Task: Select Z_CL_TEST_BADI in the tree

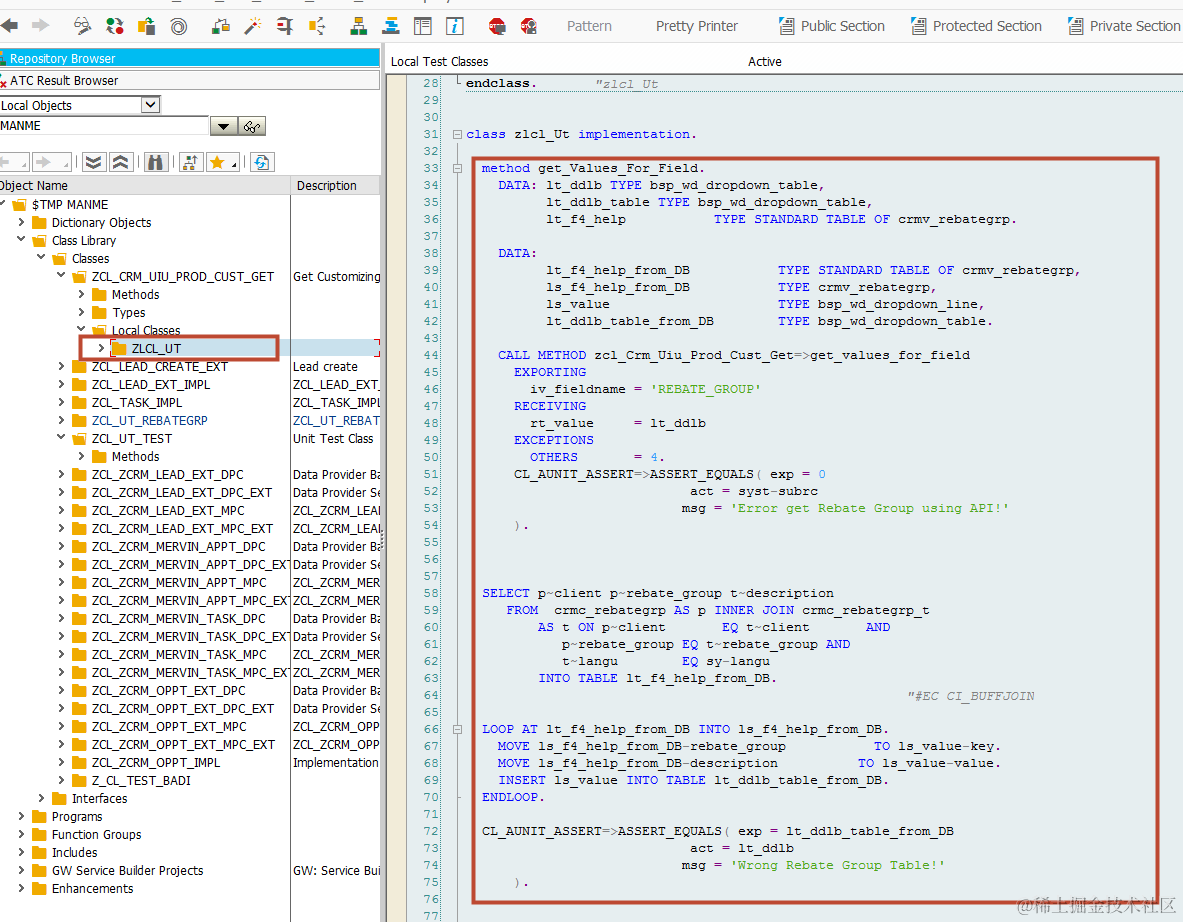Action: [141, 780]
